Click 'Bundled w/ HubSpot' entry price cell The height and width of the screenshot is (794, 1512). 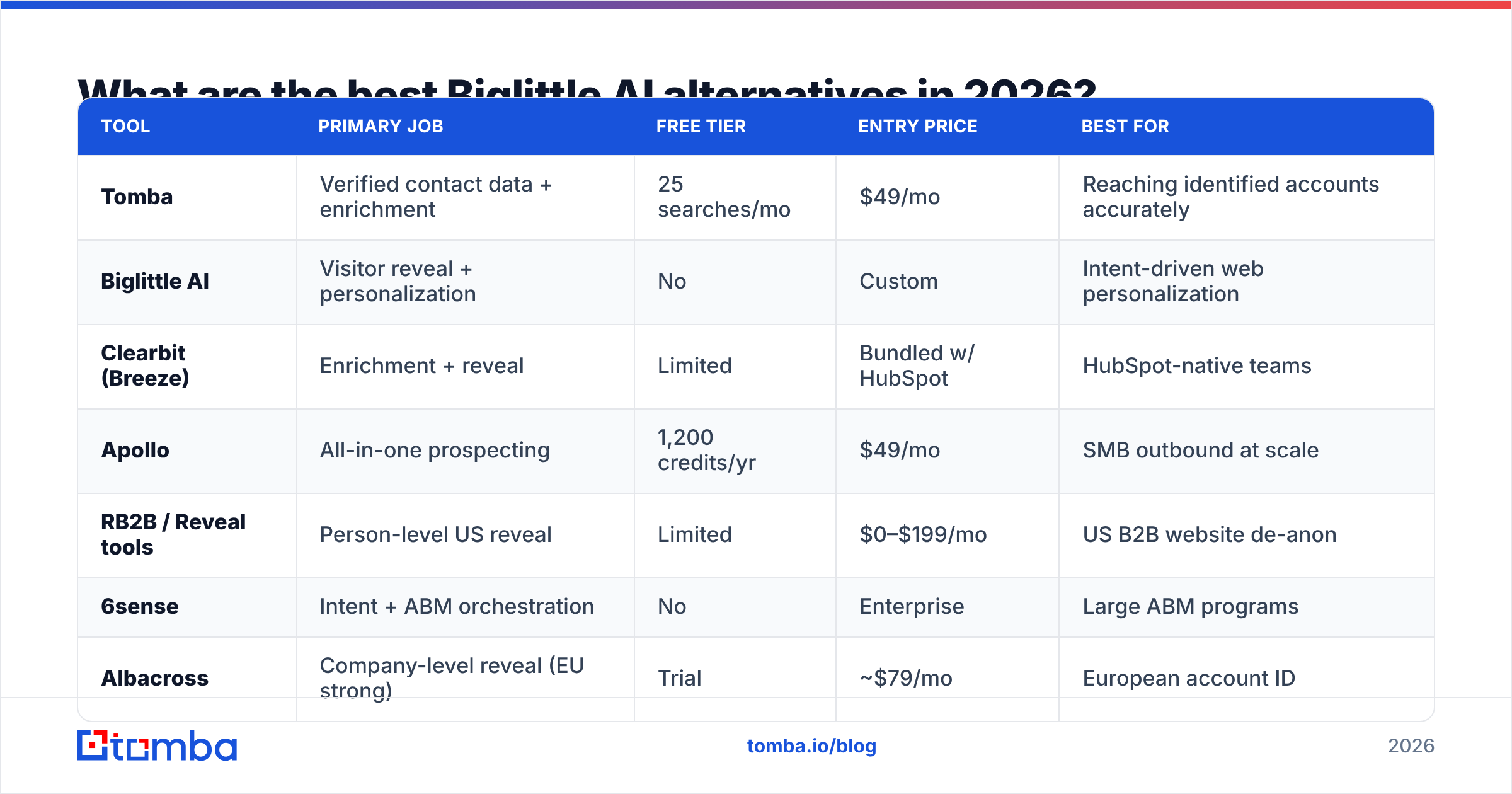point(948,366)
